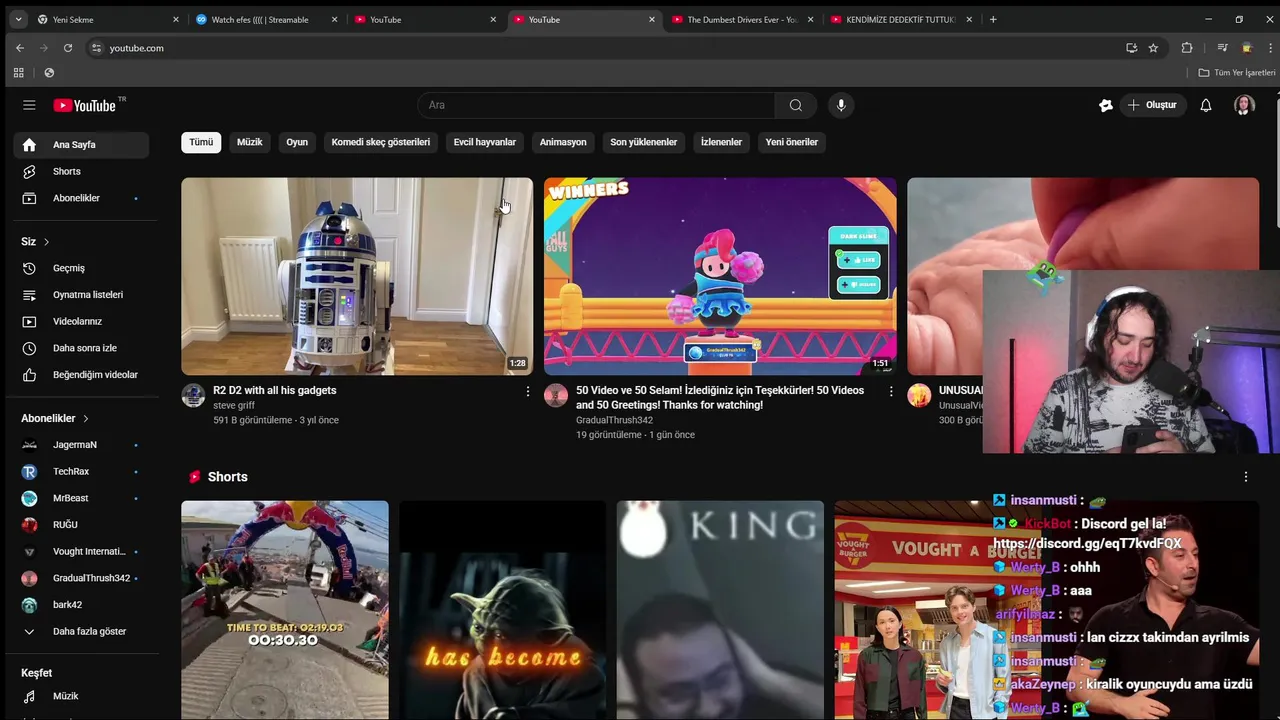The height and width of the screenshot is (720, 1280).
Task: Open options menu for R2 D2 video
Action: [528, 391]
